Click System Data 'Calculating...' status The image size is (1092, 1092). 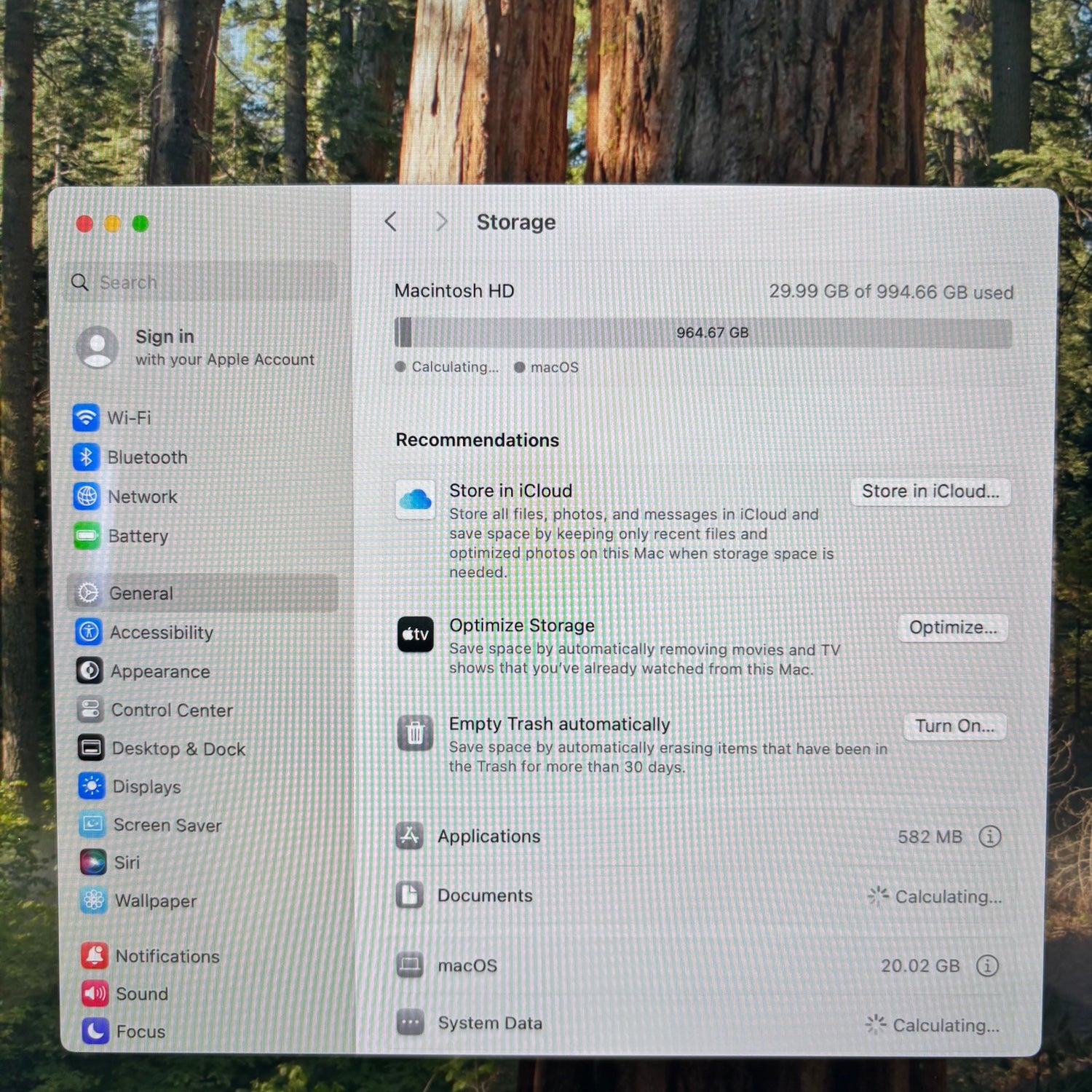933,1025
